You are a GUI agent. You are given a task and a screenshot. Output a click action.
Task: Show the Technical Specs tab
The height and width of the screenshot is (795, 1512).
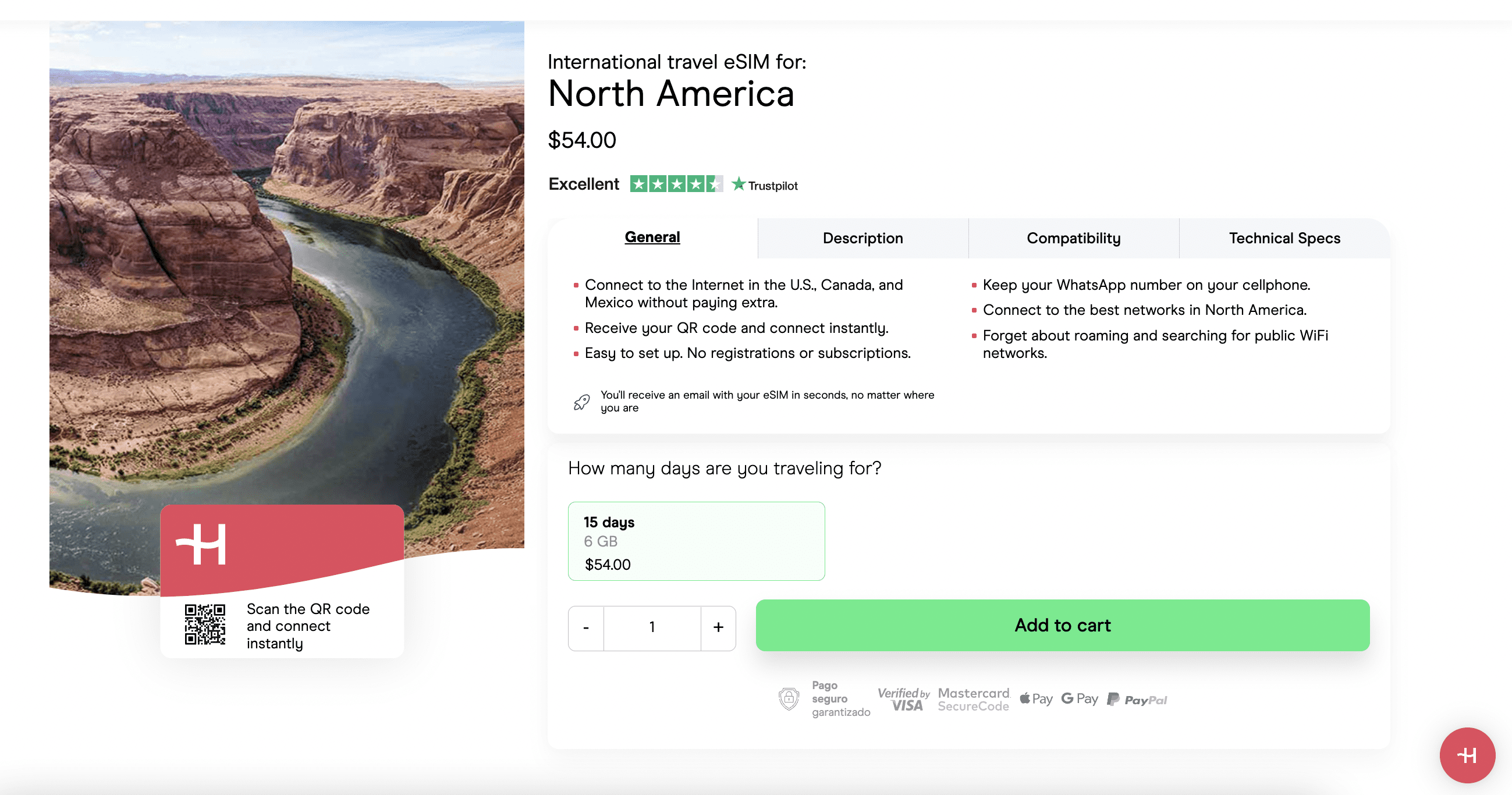1284,239
